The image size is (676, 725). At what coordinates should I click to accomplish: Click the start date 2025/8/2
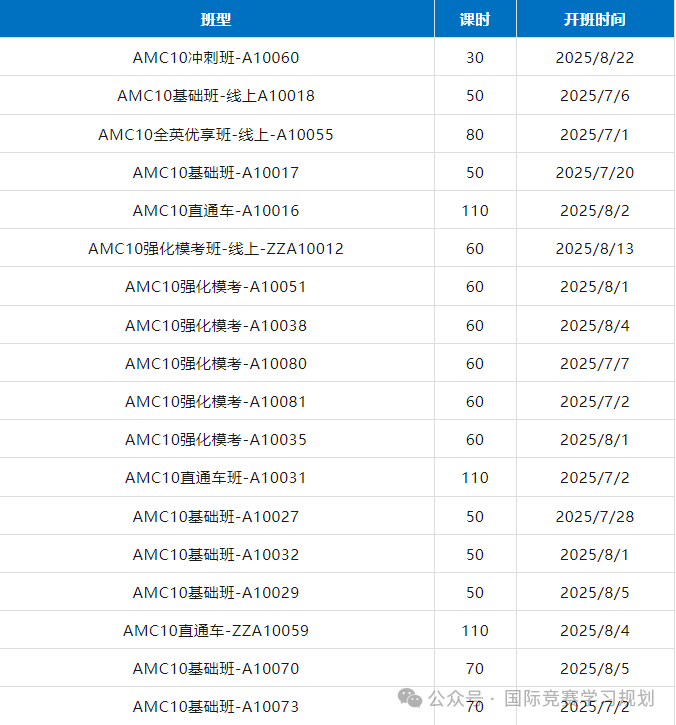[x=595, y=210]
